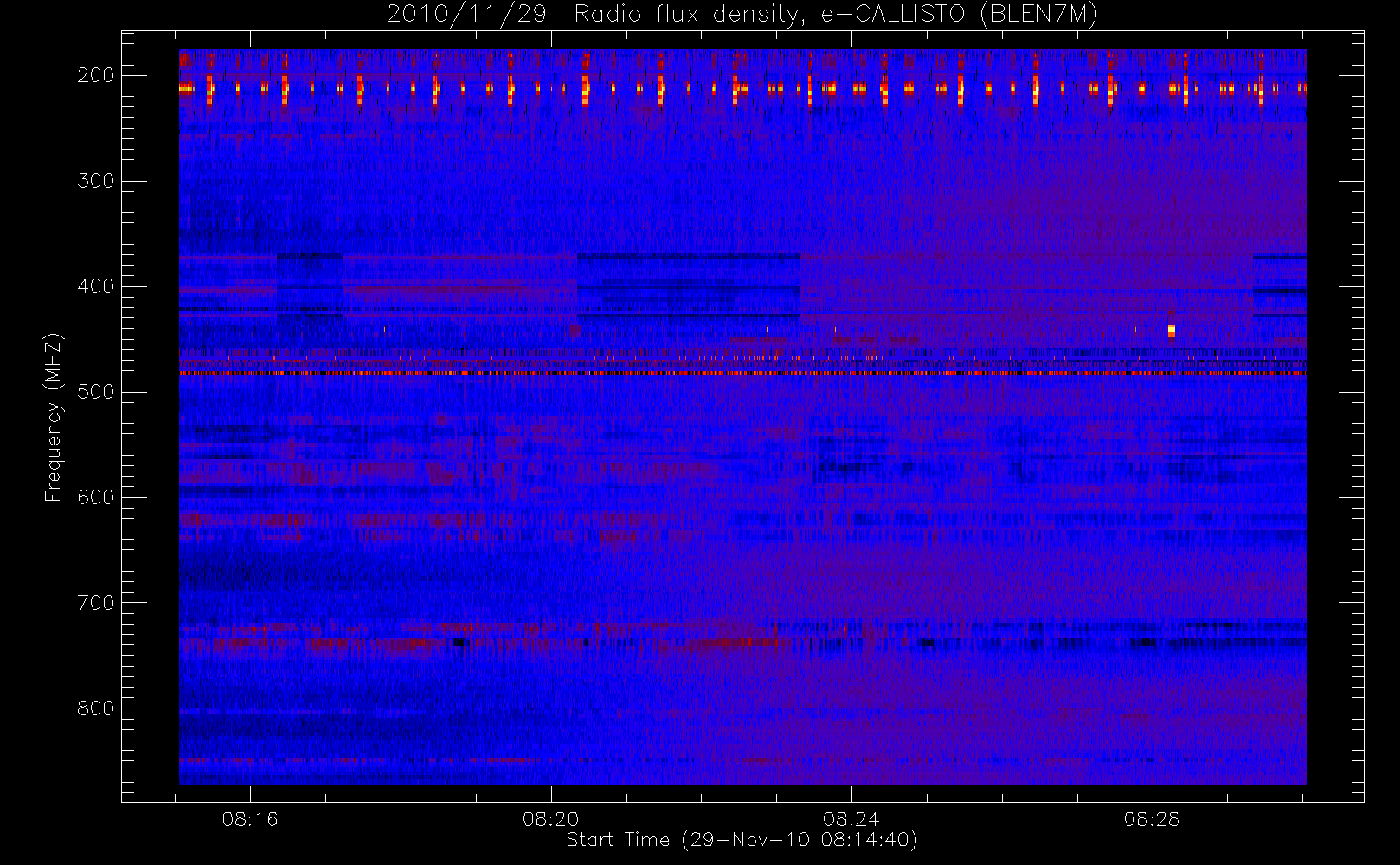Click the 08:16 time tick label
1400x865 pixels.
250,819
